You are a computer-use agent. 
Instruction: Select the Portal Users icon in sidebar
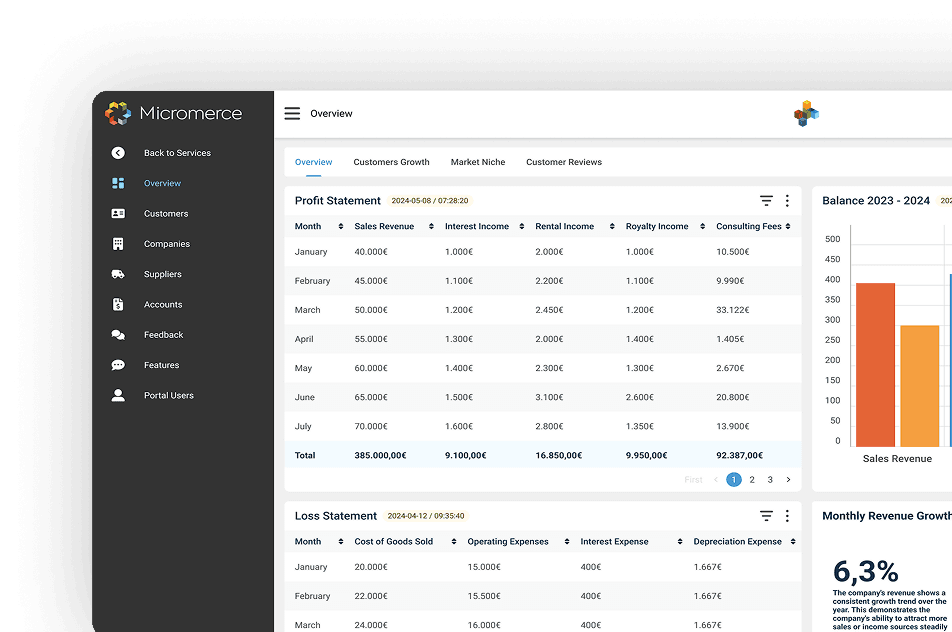(x=121, y=395)
